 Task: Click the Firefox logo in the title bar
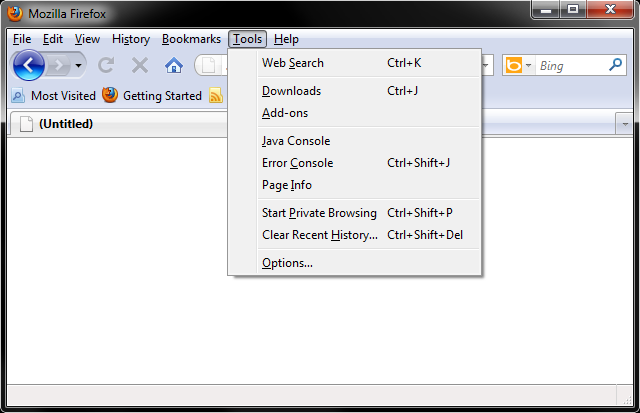point(15,13)
